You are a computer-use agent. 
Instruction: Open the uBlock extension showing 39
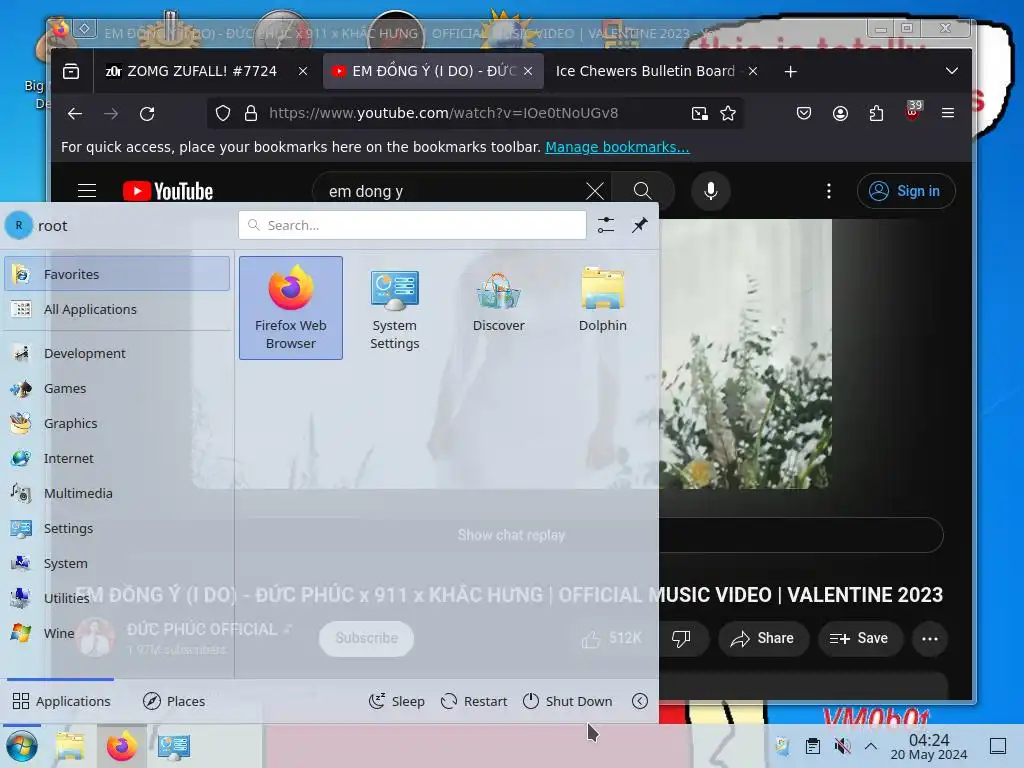[912, 111]
